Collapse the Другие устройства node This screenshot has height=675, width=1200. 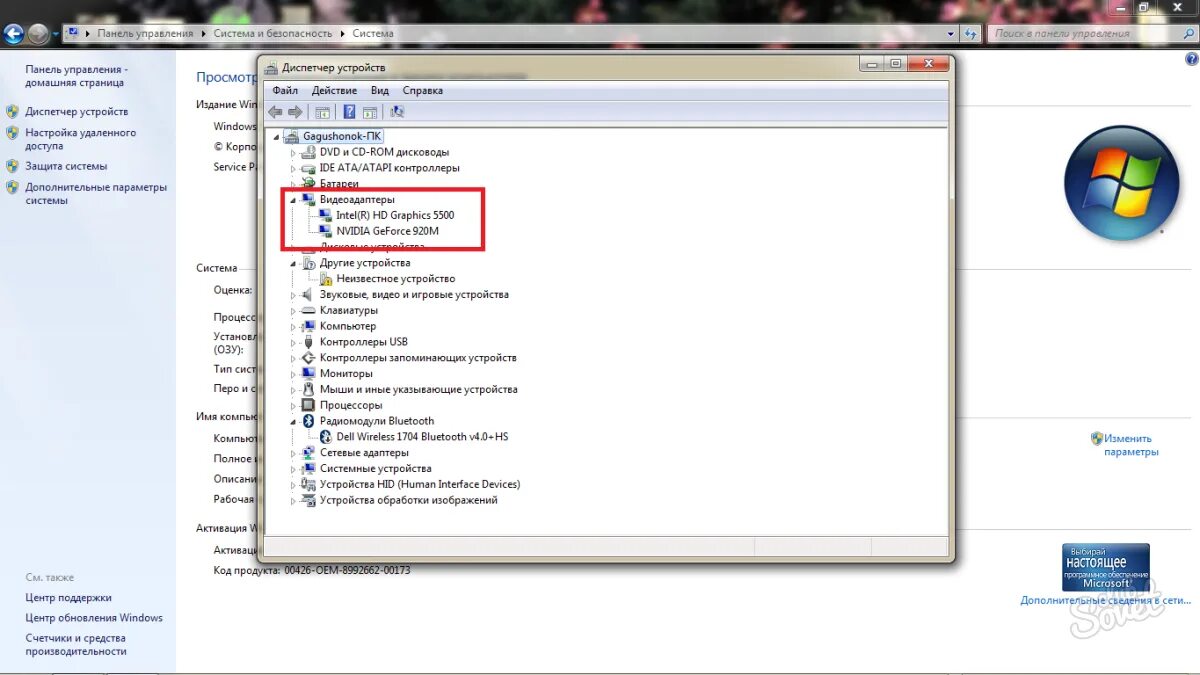tap(294, 264)
